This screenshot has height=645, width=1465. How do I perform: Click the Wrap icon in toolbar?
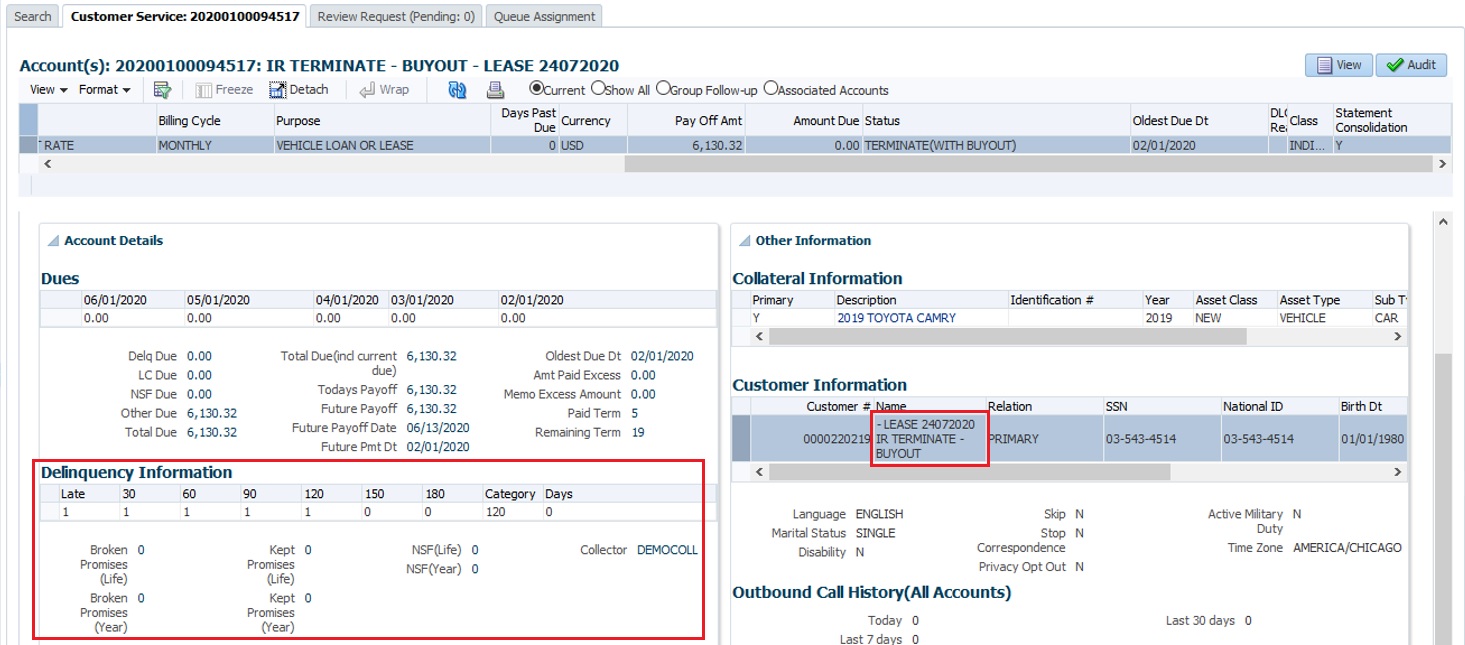(x=385, y=89)
